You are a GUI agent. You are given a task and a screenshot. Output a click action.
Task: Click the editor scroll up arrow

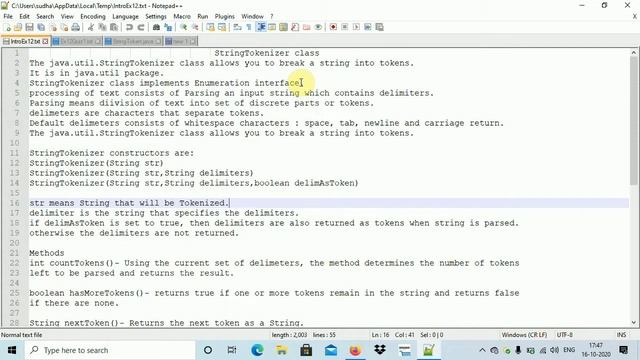[633, 52]
